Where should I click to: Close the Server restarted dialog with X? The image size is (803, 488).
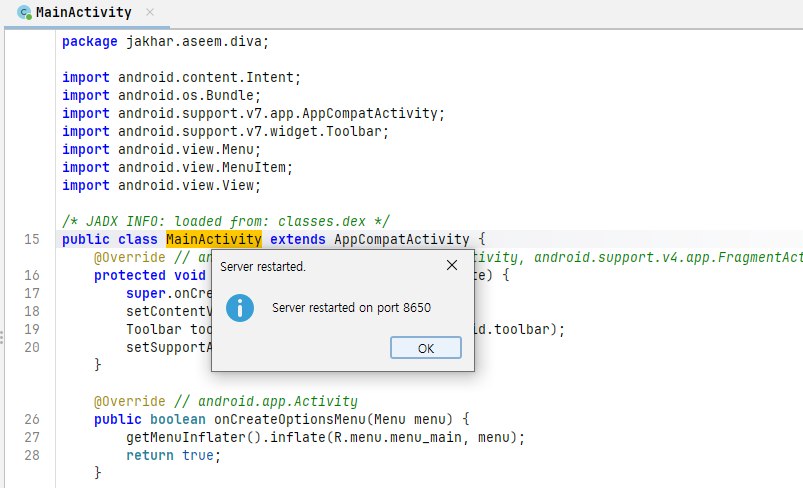452,265
